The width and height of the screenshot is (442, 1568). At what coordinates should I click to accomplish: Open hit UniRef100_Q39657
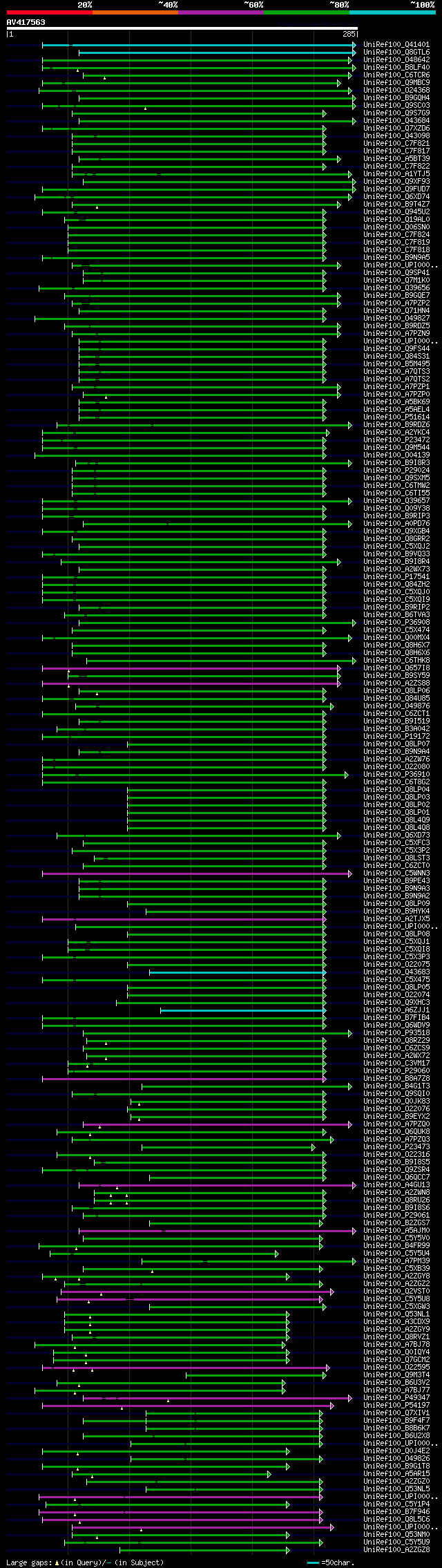coord(396,501)
